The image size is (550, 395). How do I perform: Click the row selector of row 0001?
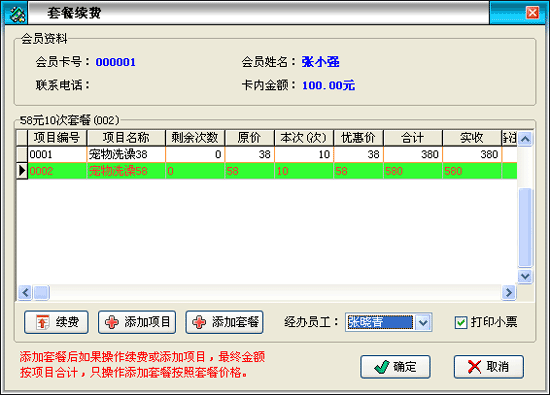click(22, 154)
